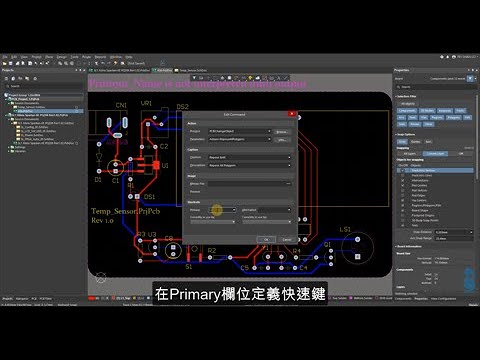Switch to the Navigator panel tab at bottom
480x360 pixels.
(x=22, y=299)
